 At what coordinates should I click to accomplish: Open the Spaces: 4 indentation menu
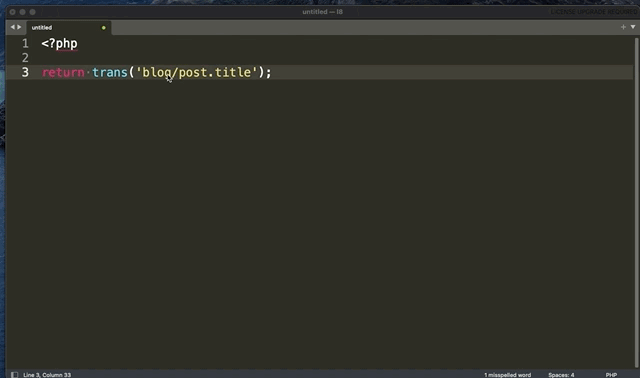(x=561, y=375)
